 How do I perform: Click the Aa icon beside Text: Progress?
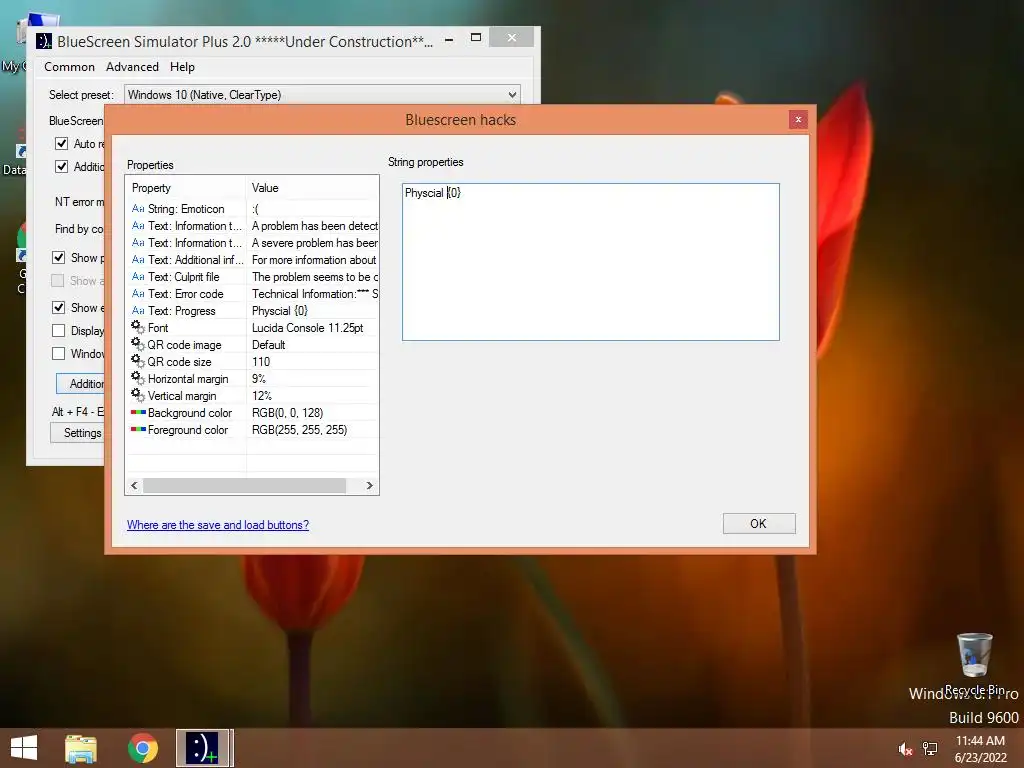138,311
